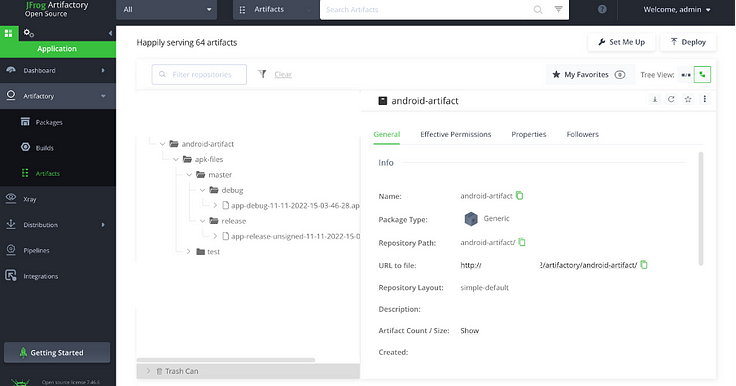736x386 pixels.
Task: Switch to the Followers tab
Action: click(583, 134)
